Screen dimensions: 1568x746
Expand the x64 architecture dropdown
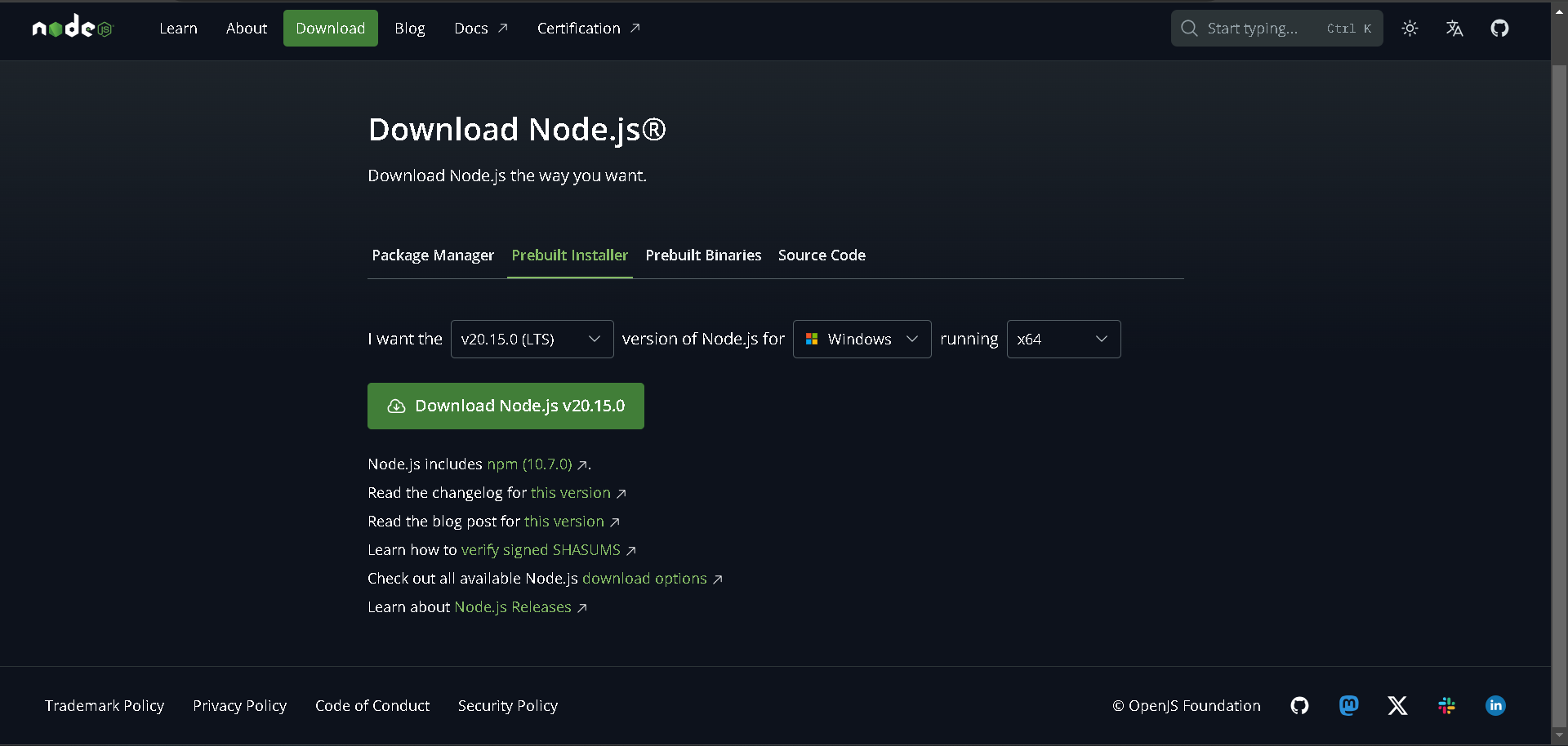pyautogui.click(x=1063, y=339)
